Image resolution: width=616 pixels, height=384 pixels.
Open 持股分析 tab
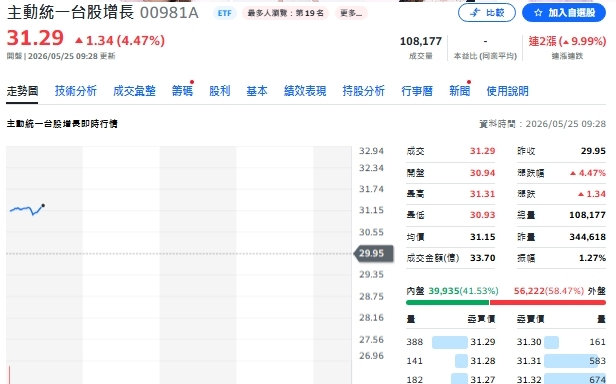pos(363,91)
